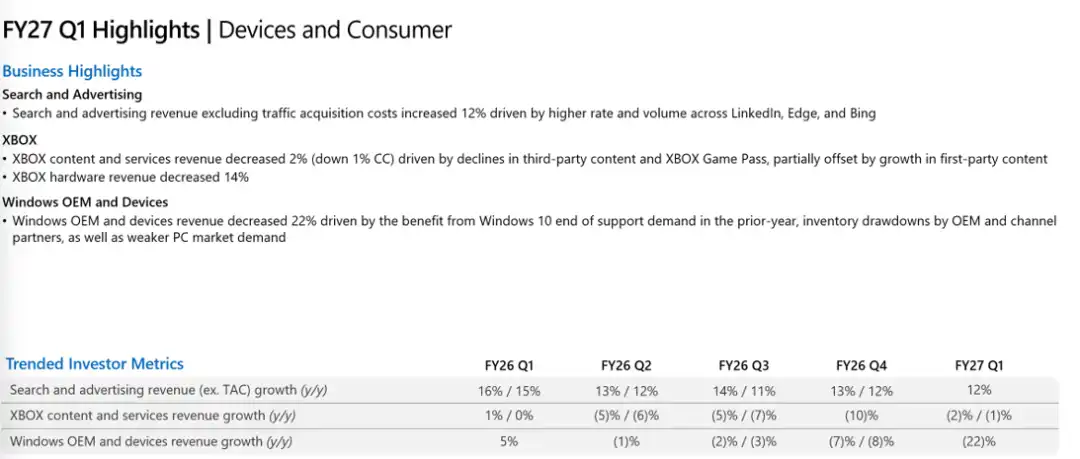
Task: Click the FY26 Q3 column header
Action: click(x=744, y=366)
